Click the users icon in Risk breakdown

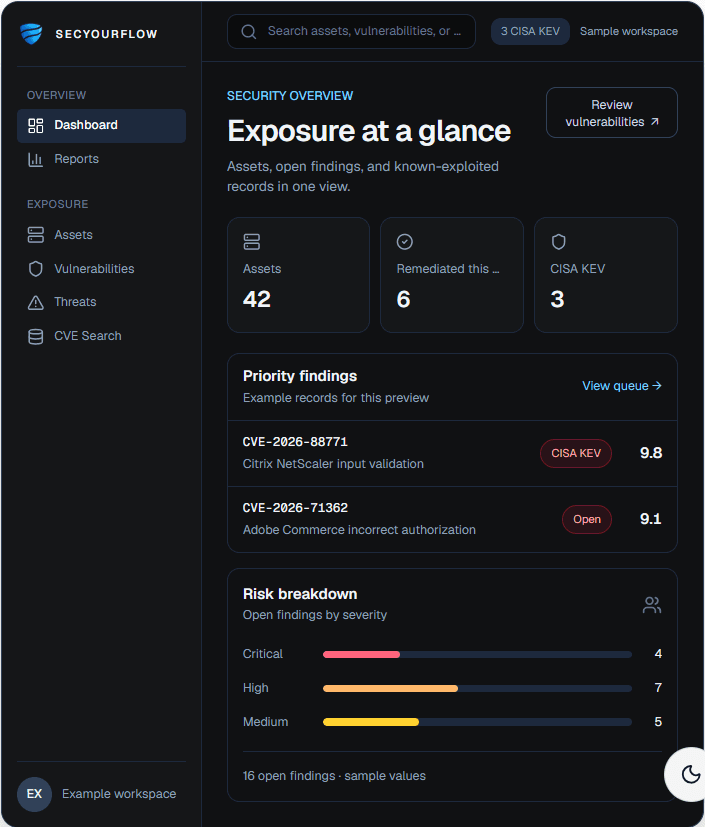[652, 605]
